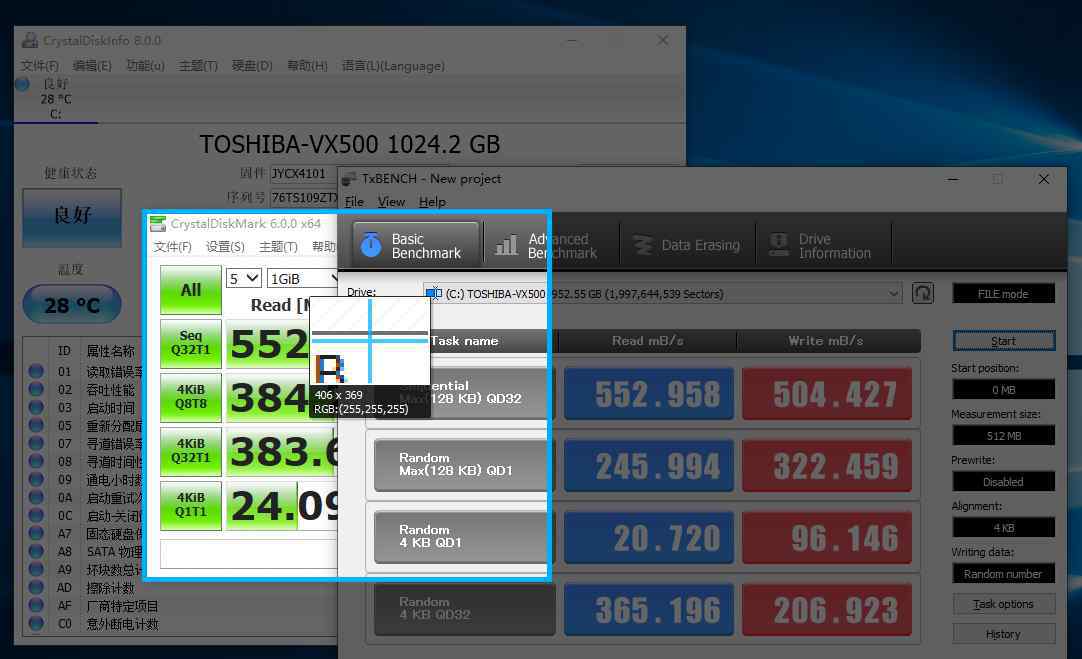
Task: Expand the TxBENCH Drive selection dropdown
Action: tap(893, 294)
